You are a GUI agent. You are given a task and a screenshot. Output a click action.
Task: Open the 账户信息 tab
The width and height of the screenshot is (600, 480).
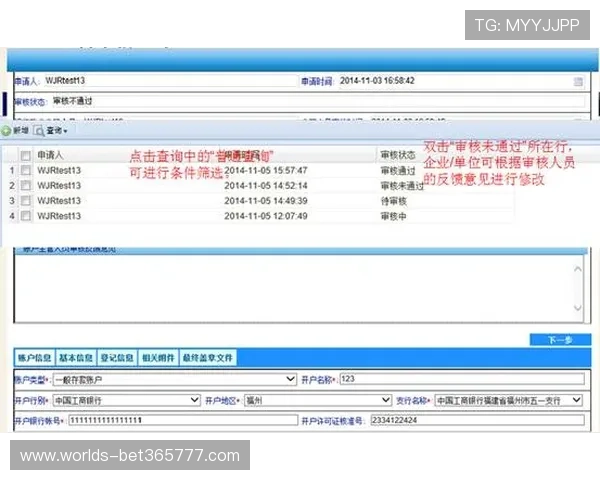coord(34,358)
